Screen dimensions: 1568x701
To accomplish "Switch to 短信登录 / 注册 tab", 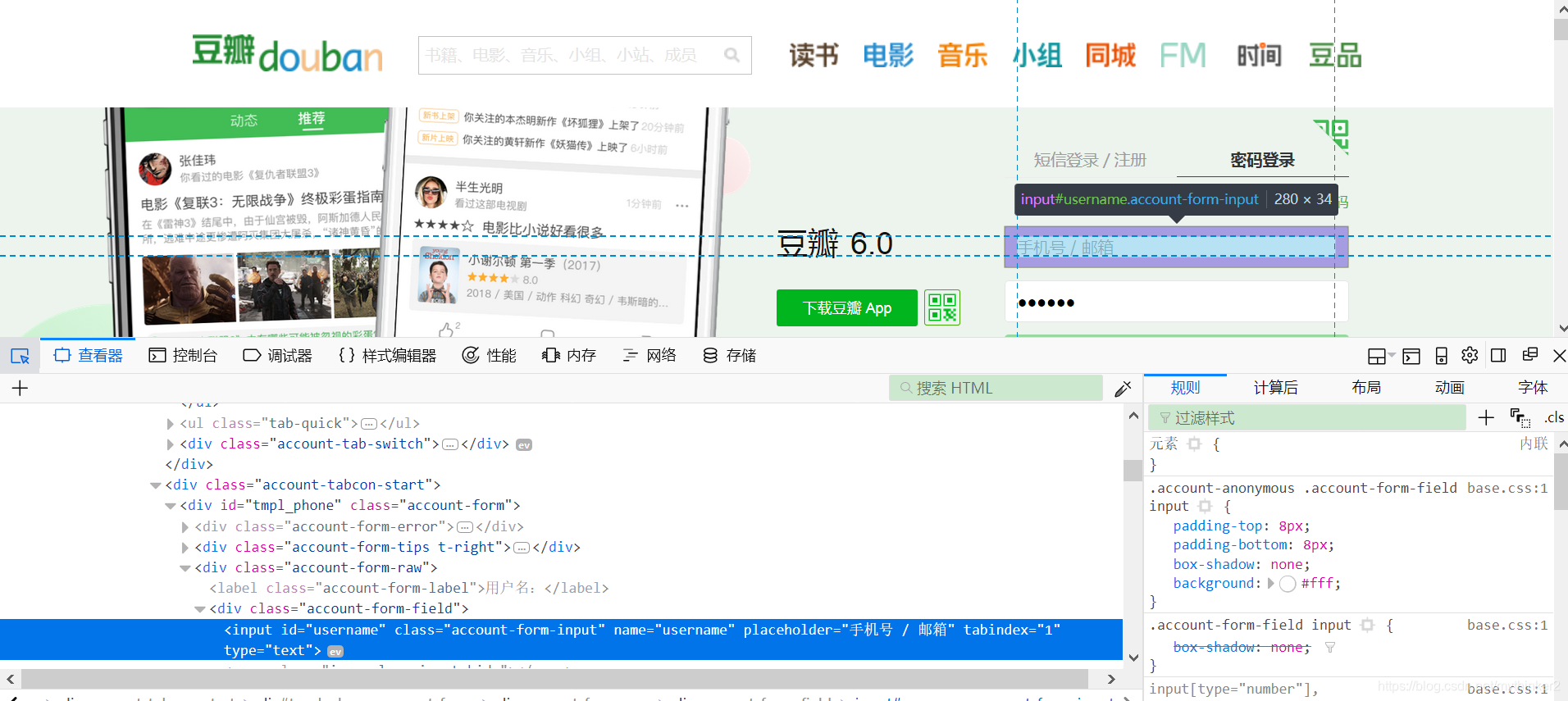I will pyautogui.click(x=1090, y=160).
